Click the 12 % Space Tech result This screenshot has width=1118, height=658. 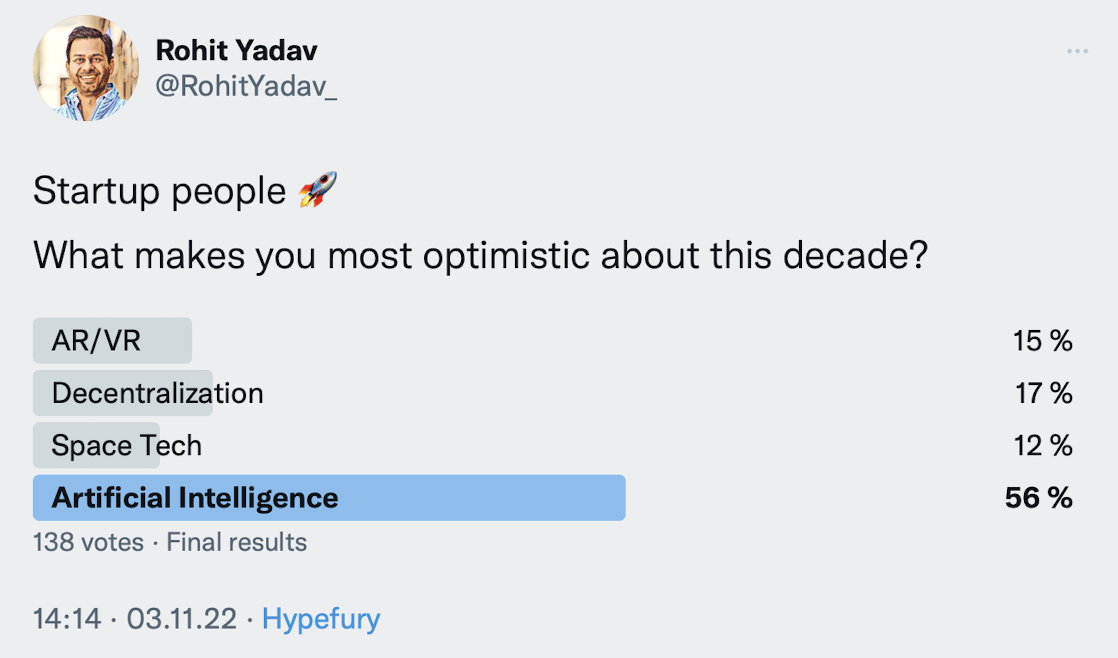point(1042,445)
